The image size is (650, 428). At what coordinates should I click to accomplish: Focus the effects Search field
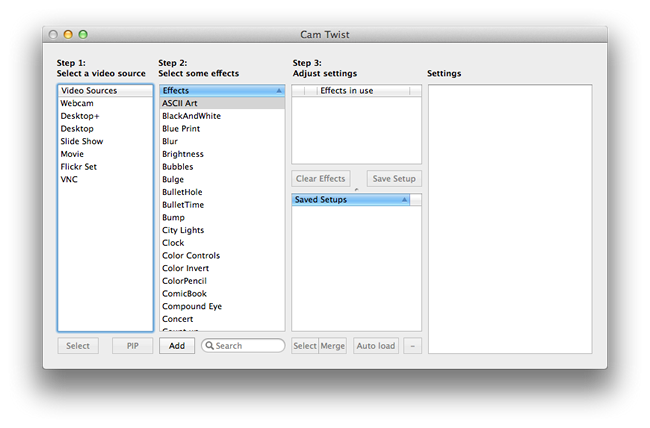(x=243, y=345)
